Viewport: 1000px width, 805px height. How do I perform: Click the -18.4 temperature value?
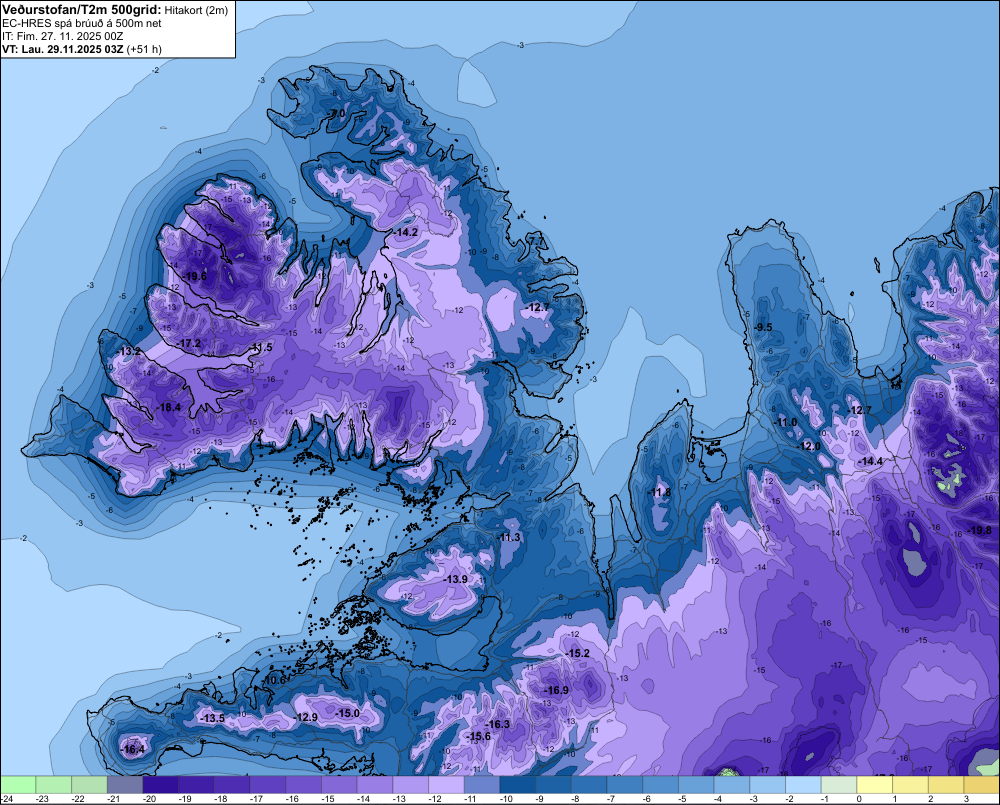[x=168, y=408]
